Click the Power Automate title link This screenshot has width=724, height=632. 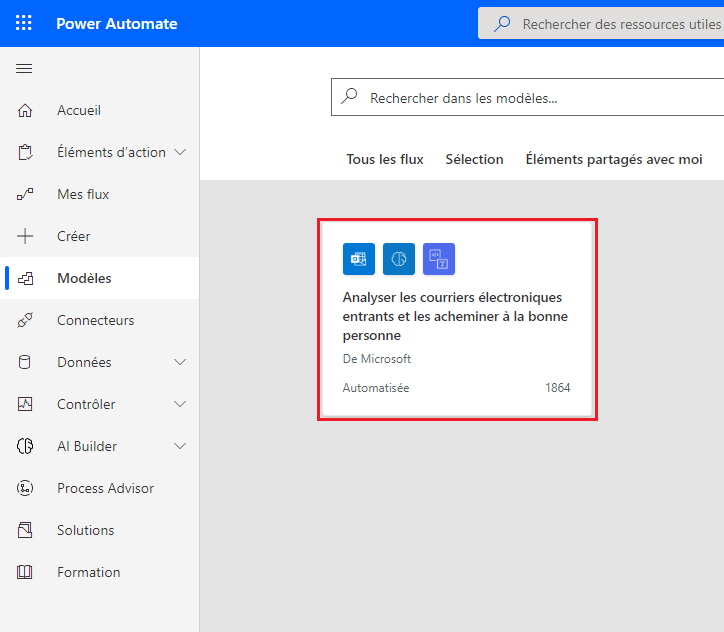click(x=117, y=24)
